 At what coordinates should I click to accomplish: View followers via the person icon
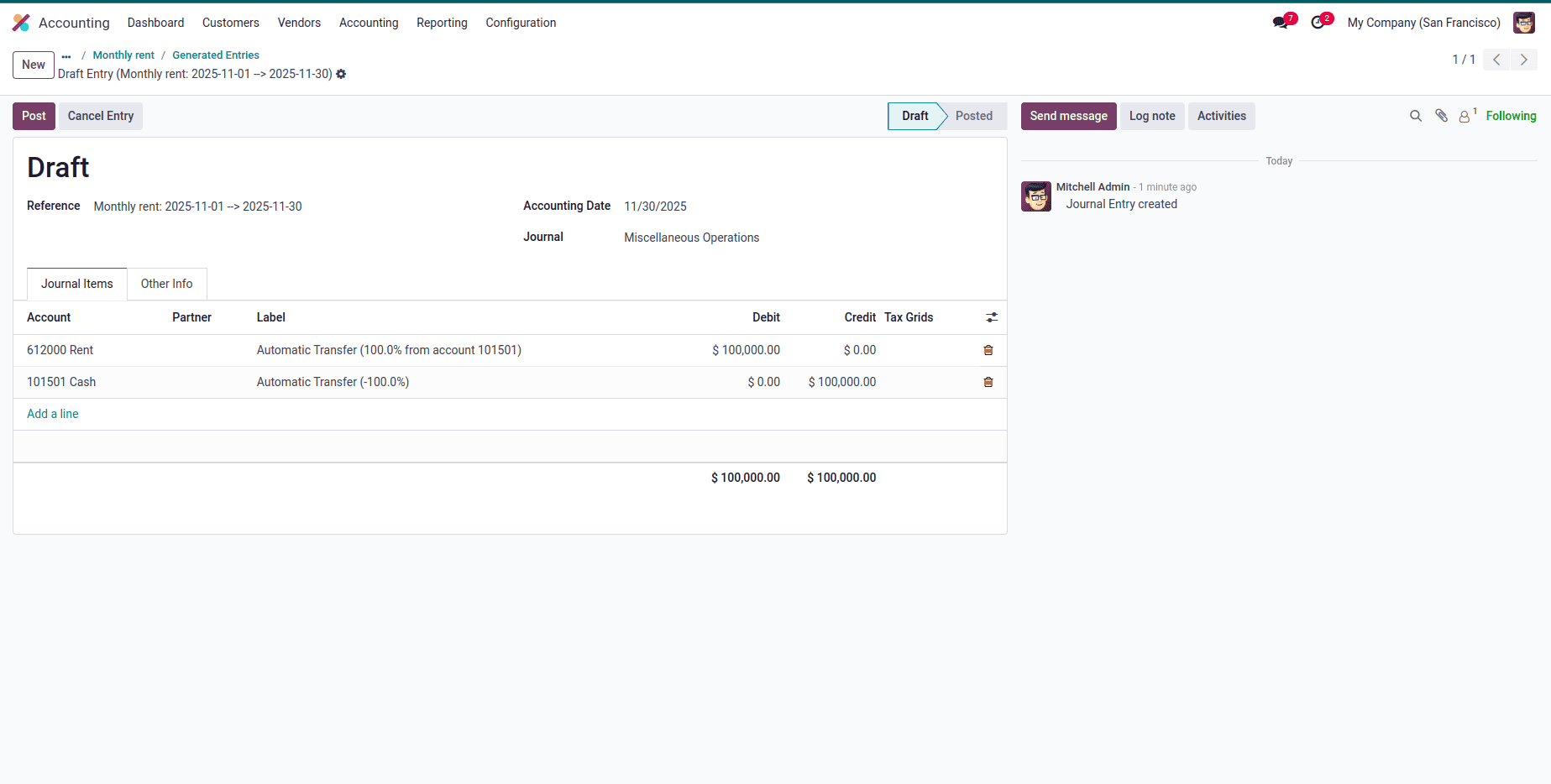coord(1465,116)
